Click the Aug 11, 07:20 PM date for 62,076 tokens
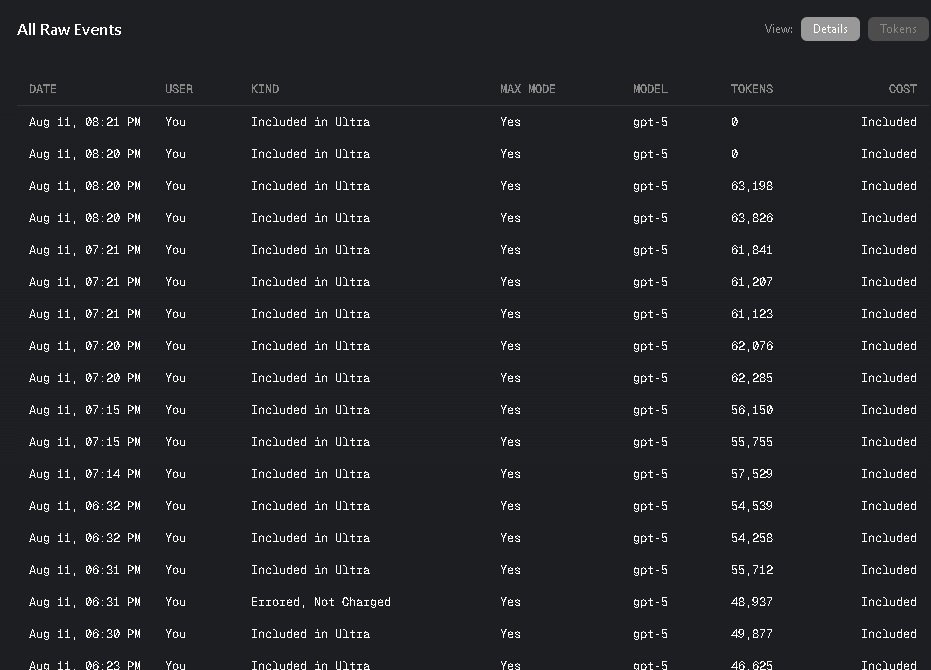The height and width of the screenshot is (670, 931). click(x=85, y=346)
